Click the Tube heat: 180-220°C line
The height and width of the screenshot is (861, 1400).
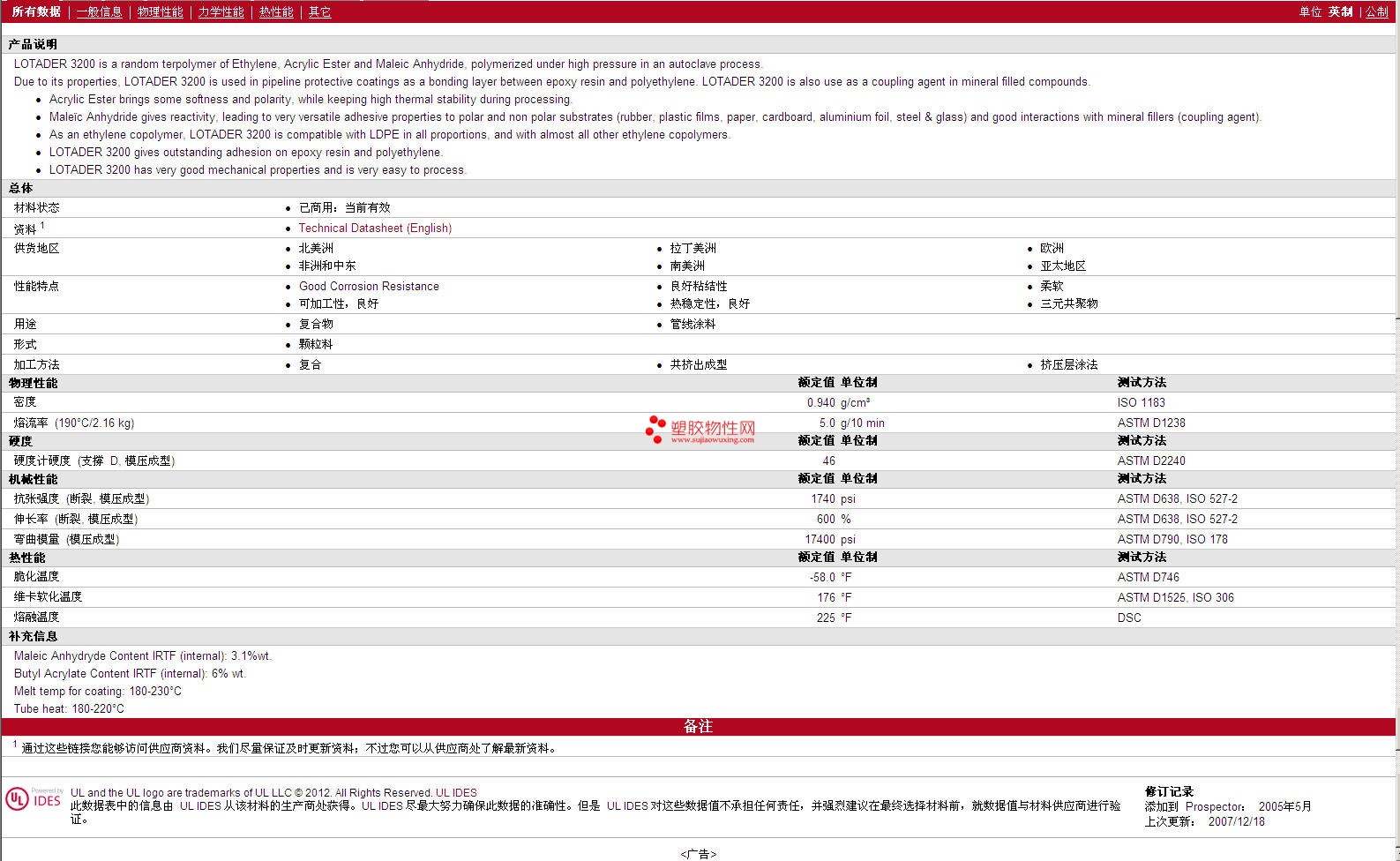(69, 709)
